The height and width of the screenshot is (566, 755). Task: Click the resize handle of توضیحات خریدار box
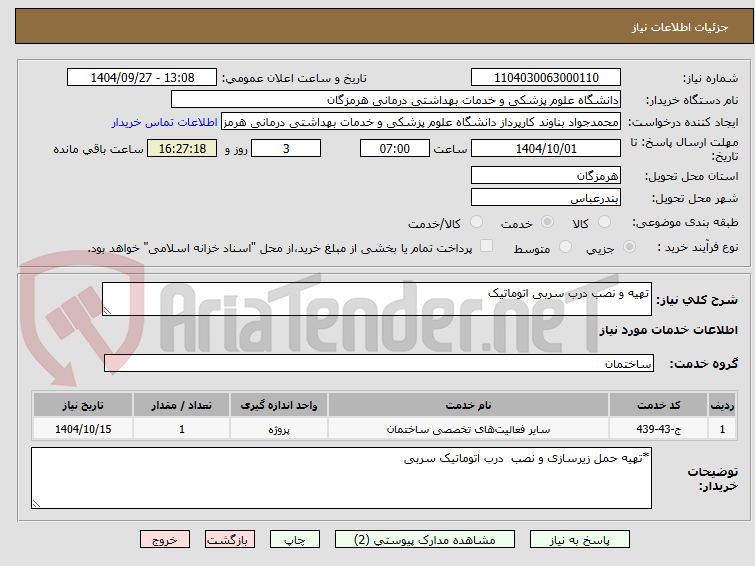pos(37,503)
